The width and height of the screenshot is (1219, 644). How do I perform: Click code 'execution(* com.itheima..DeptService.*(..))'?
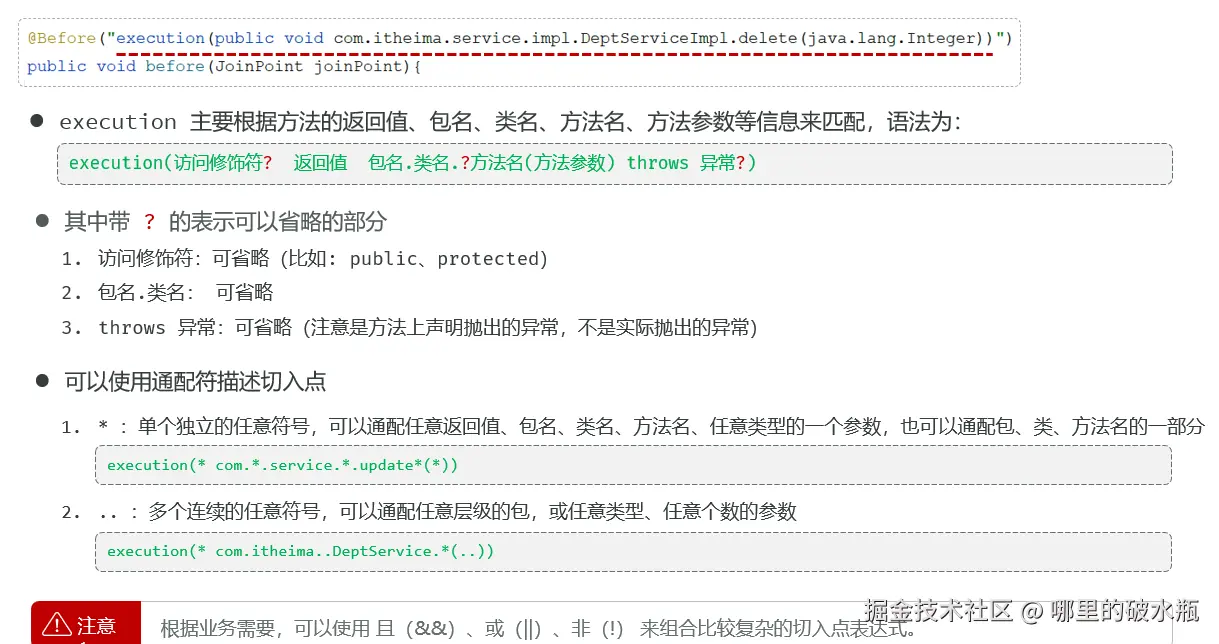click(301, 551)
